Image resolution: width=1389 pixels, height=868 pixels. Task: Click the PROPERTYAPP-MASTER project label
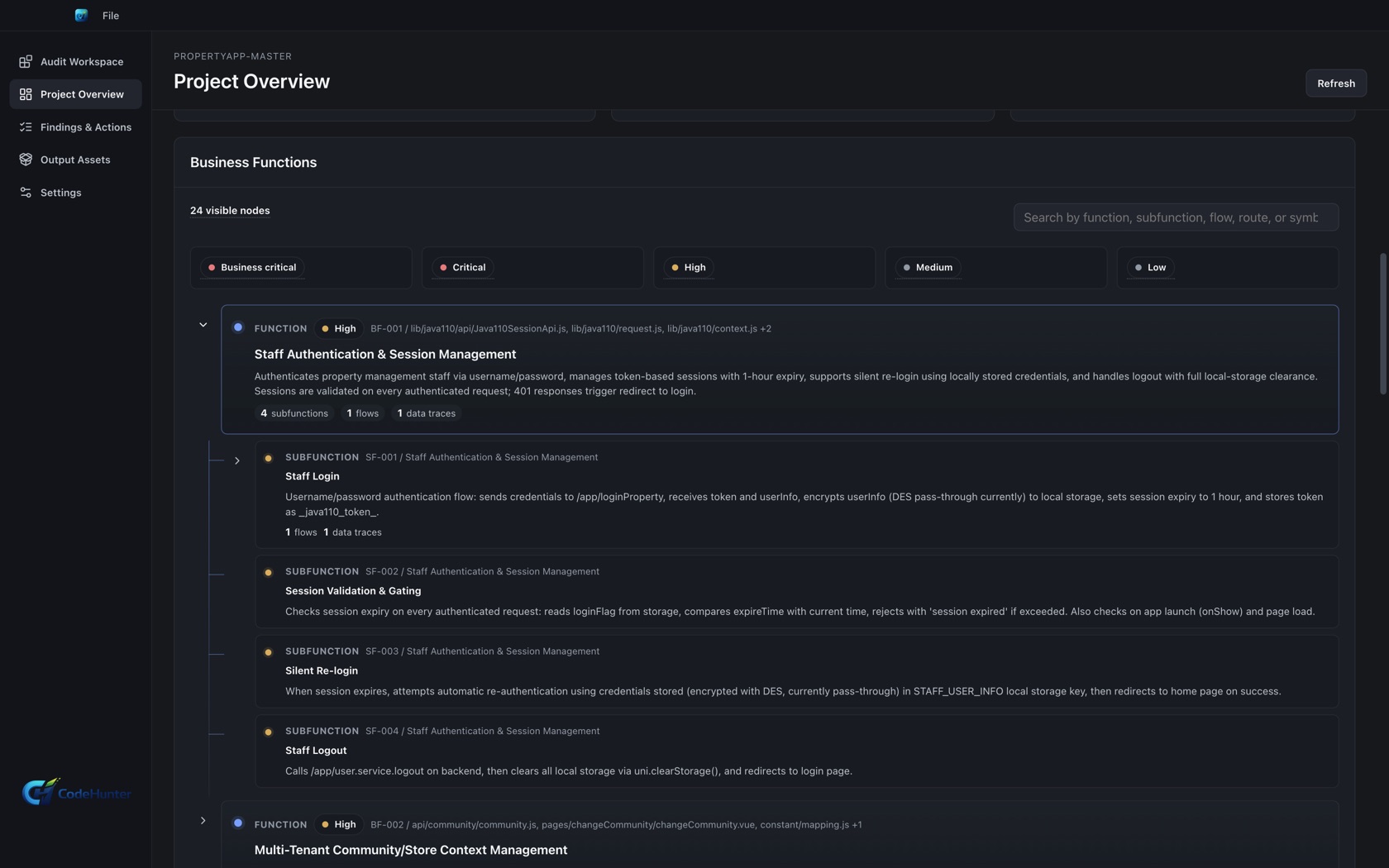tap(232, 56)
